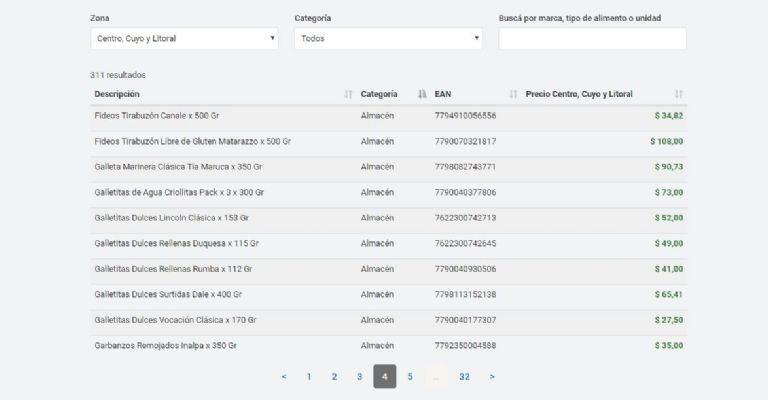Viewport: 768px width, 400px height.
Task: Click Garbanzos Remojados Inalpa row
Action: coord(165,345)
